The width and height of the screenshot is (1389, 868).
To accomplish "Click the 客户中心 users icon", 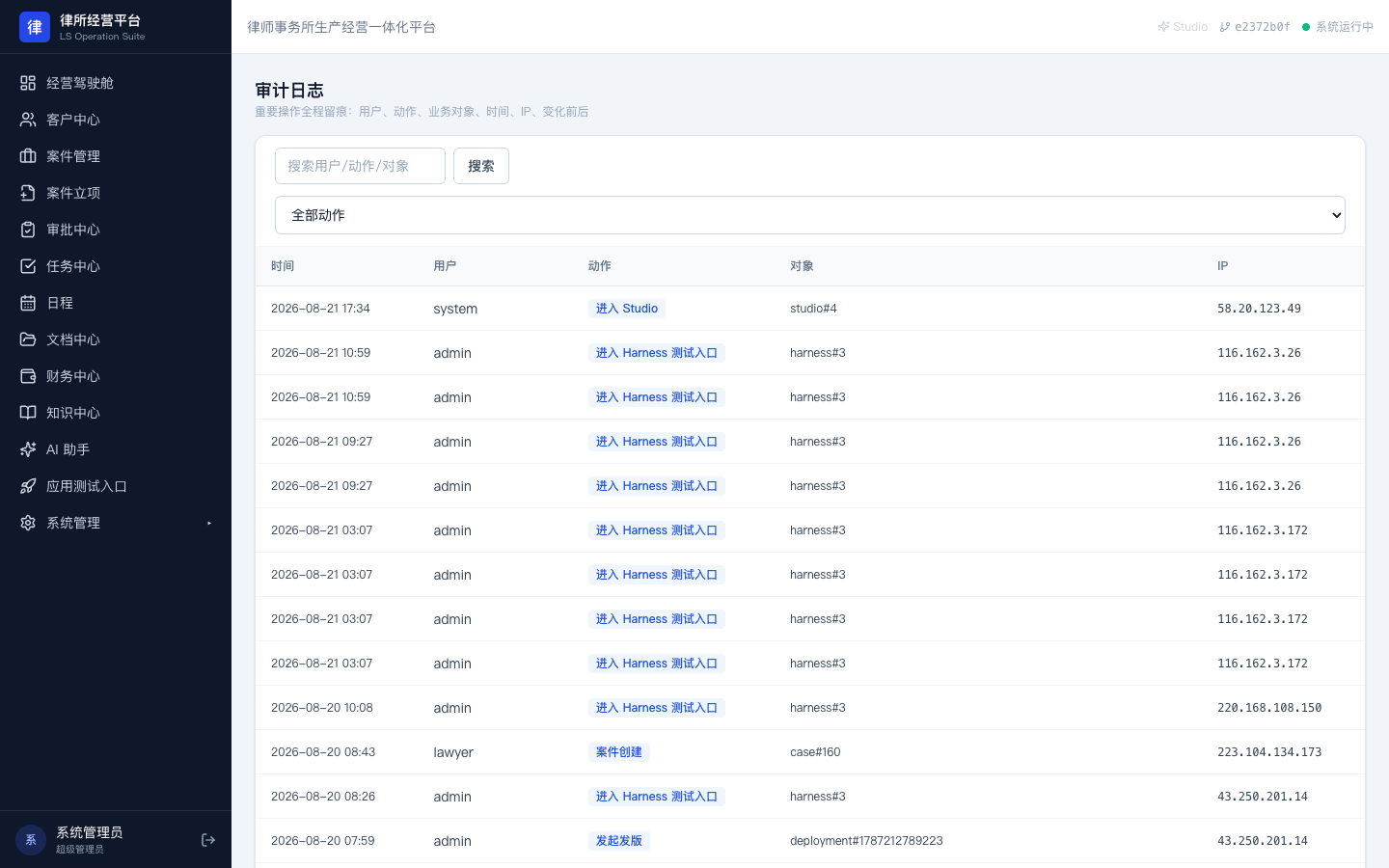I will [x=28, y=120].
